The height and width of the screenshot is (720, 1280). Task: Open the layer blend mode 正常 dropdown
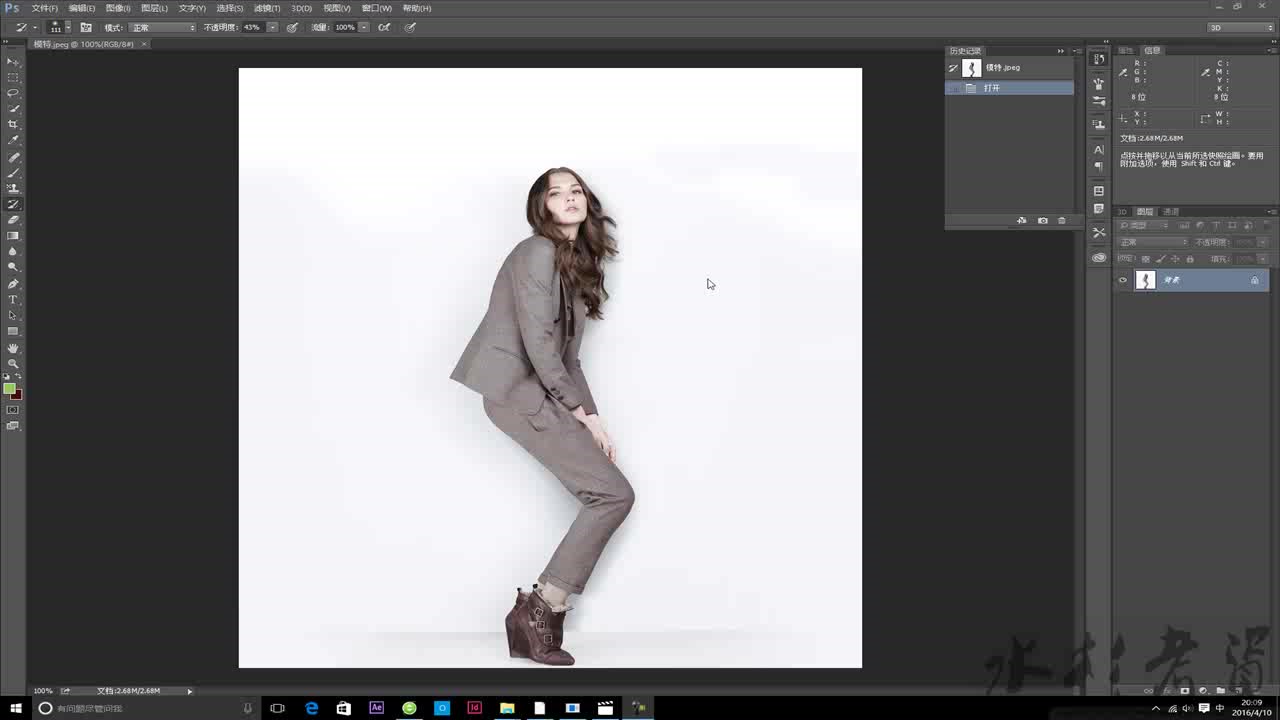pos(1153,242)
